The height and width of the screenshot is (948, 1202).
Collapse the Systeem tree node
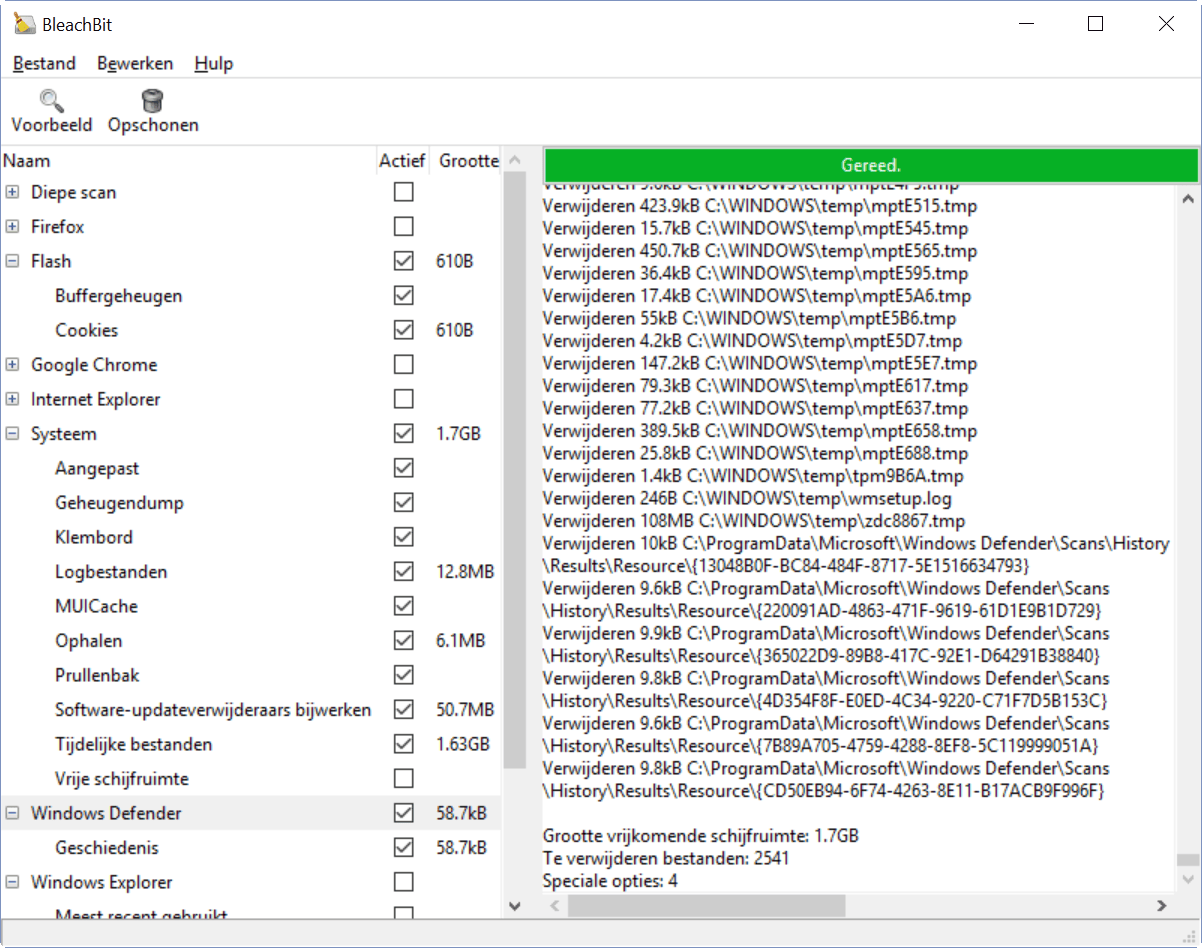tap(12, 434)
